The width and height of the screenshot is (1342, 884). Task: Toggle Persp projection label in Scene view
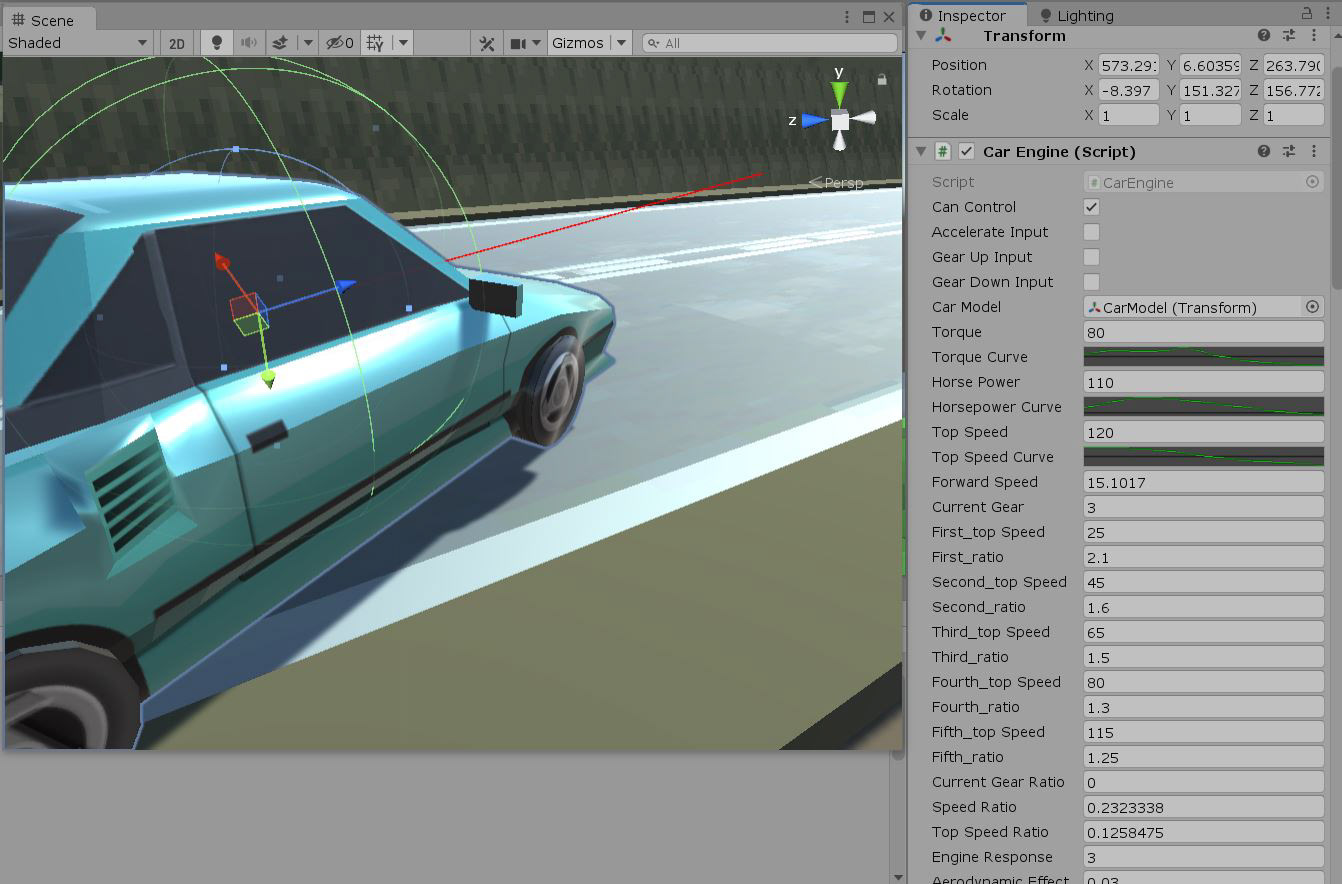click(x=836, y=183)
